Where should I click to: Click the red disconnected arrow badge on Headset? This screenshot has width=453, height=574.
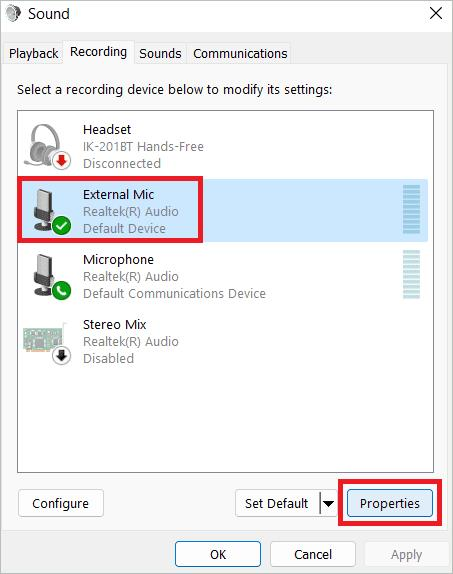coord(62,161)
